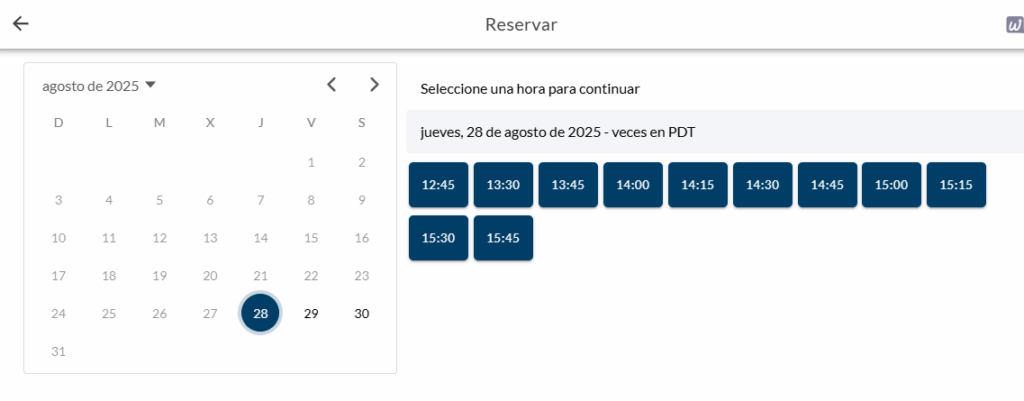Select the 14:15 time slot
This screenshot has height=401, width=1024.
click(x=697, y=185)
